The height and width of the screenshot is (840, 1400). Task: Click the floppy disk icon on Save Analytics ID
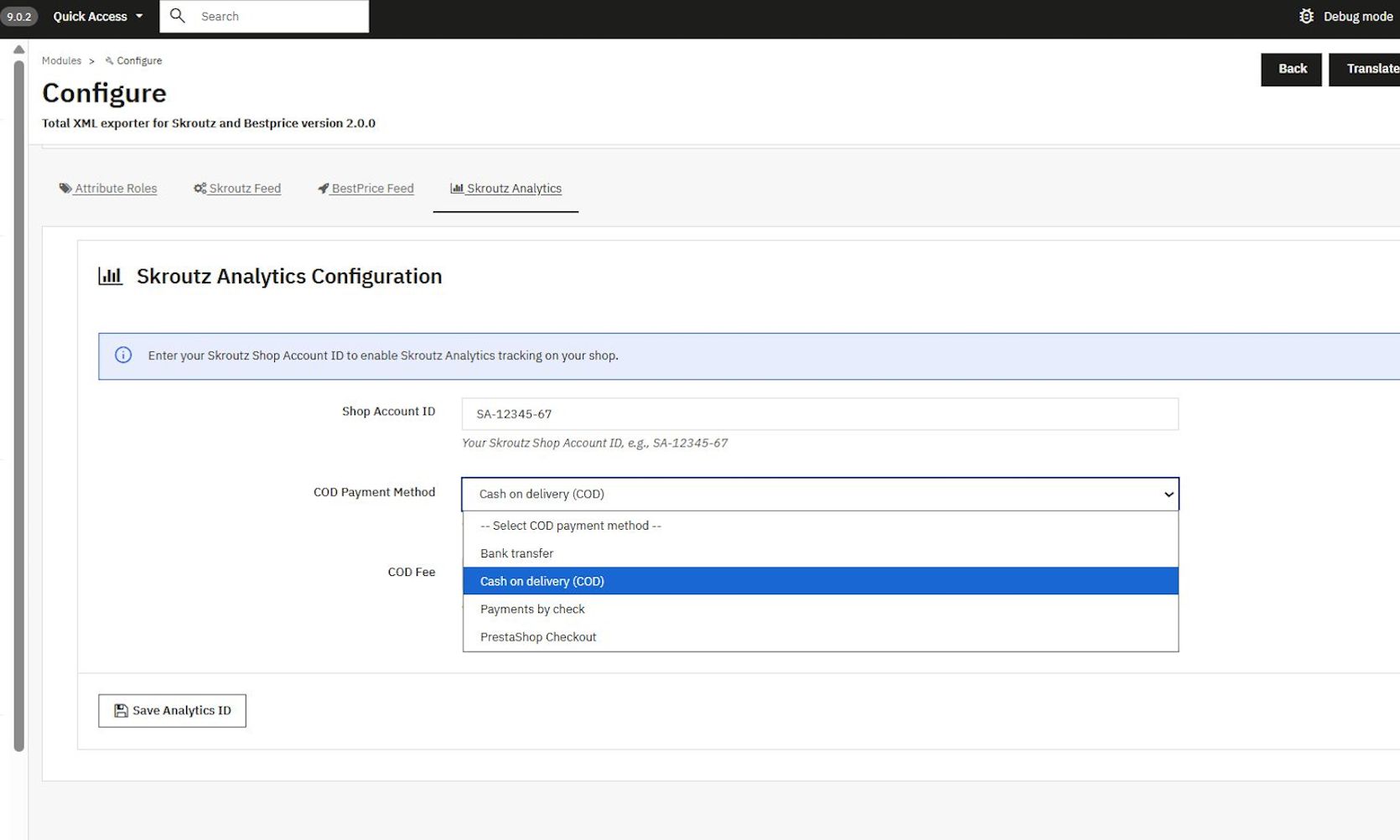121,711
